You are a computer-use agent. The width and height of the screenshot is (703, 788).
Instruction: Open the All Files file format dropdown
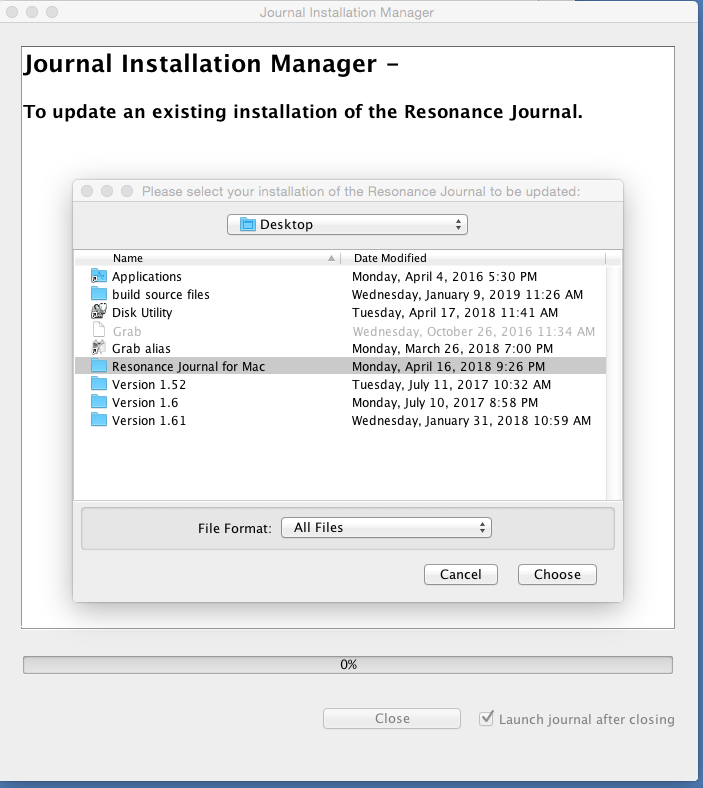[386, 528]
